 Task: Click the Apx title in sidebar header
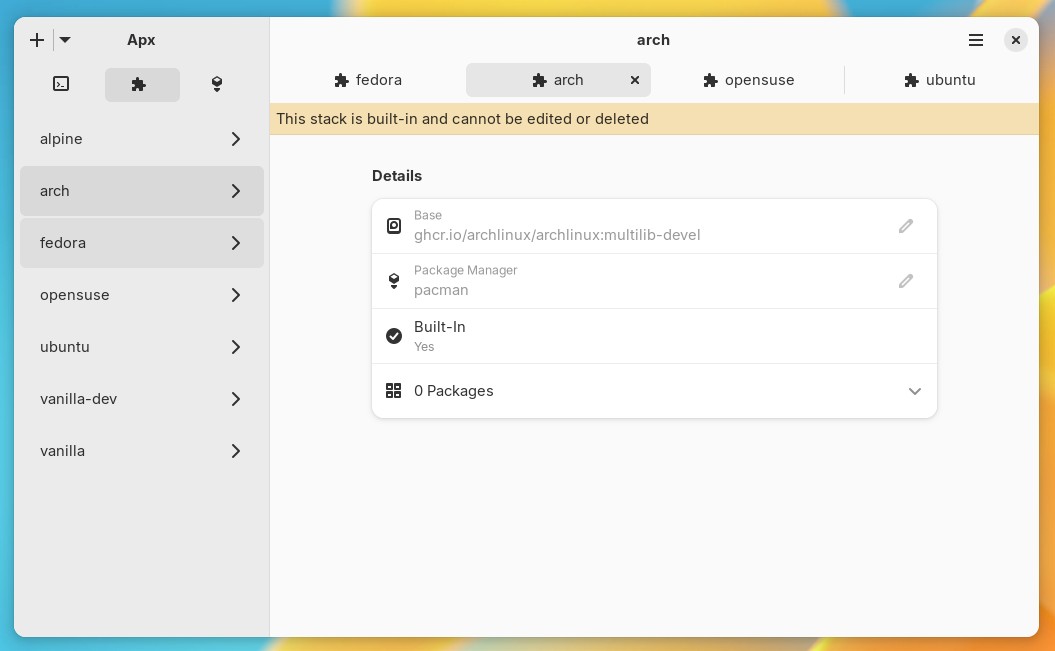(x=141, y=40)
